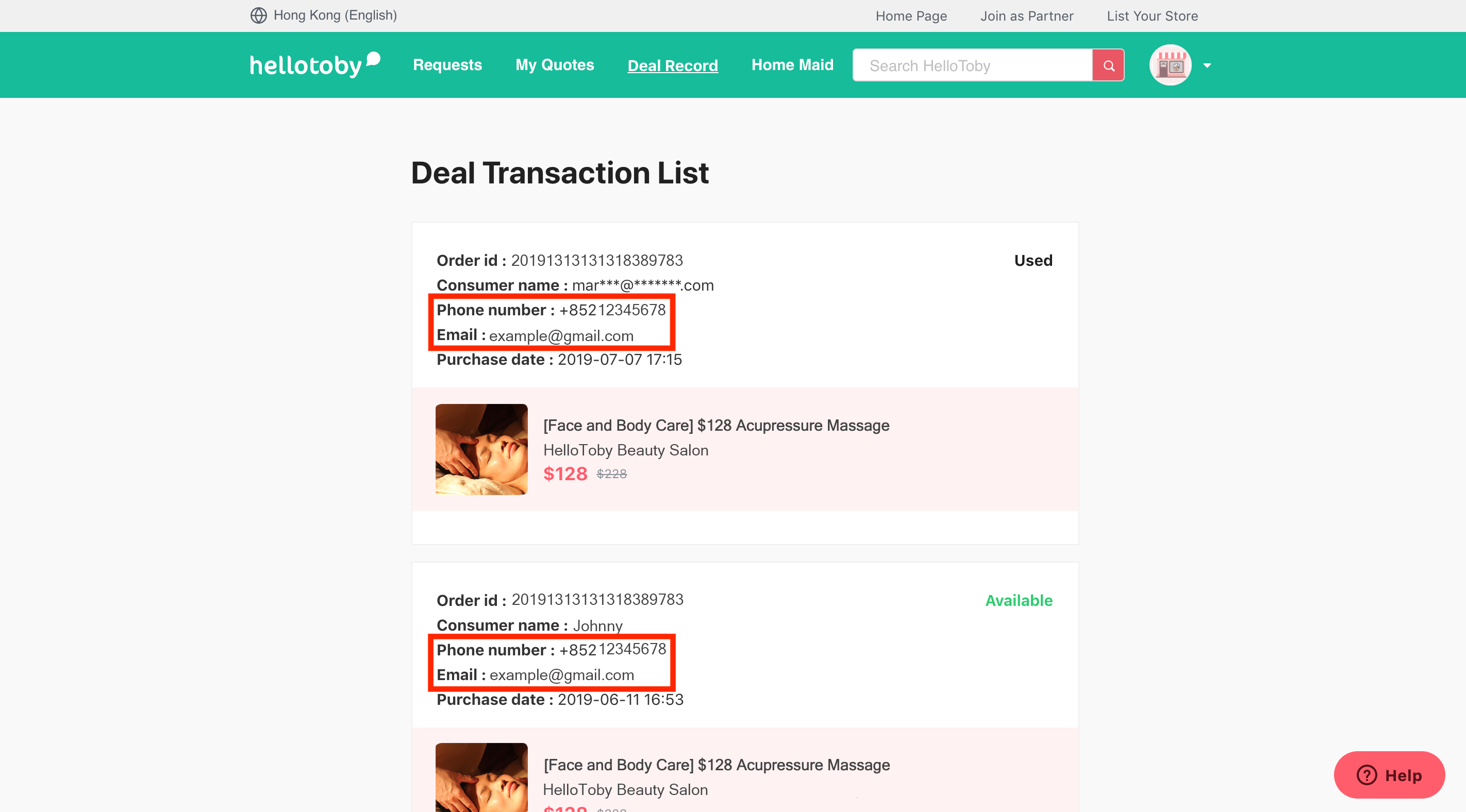Click the hellotoby logo
Viewport: 1466px width, 812px height.
[x=315, y=65]
